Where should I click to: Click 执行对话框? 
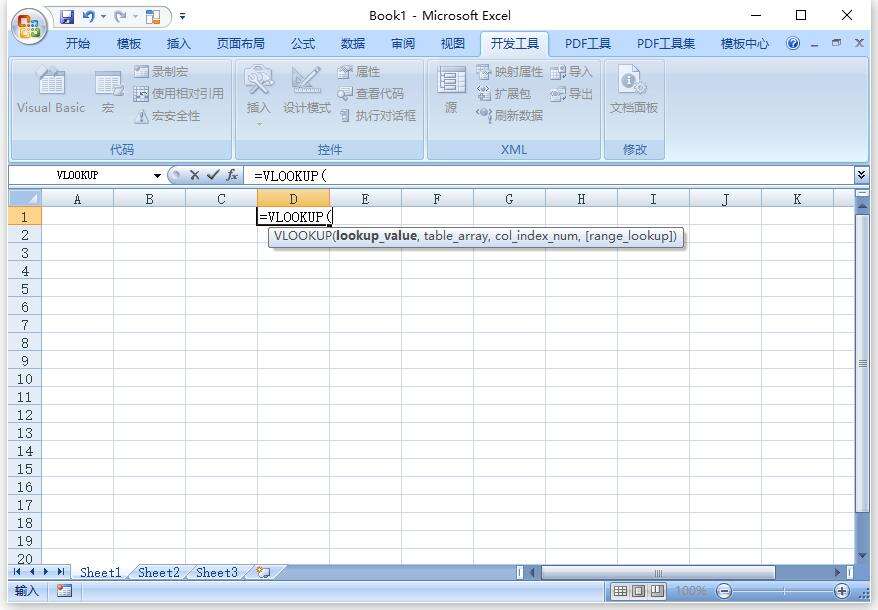coord(377,116)
